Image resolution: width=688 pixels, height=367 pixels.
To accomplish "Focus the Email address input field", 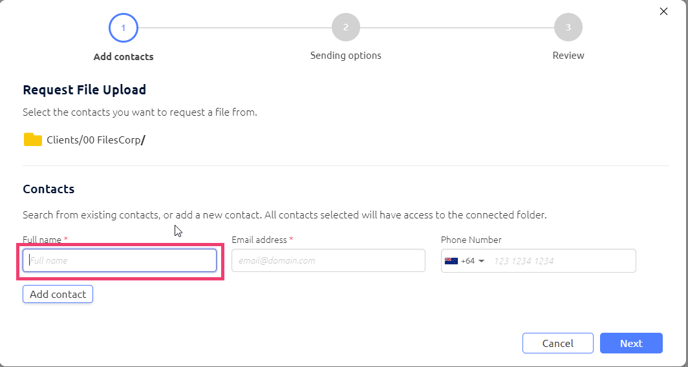I will (x=328, y=261).
